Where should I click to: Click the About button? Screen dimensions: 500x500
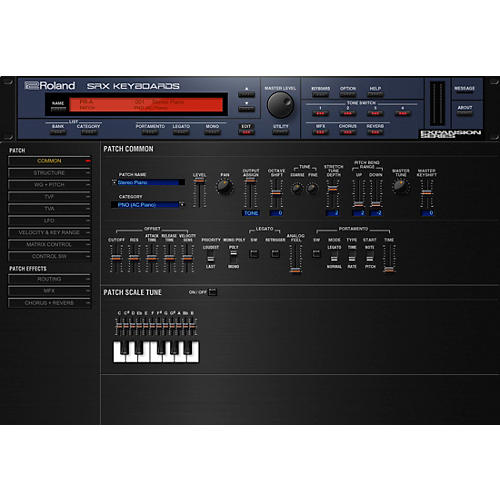tap(464, 113)
